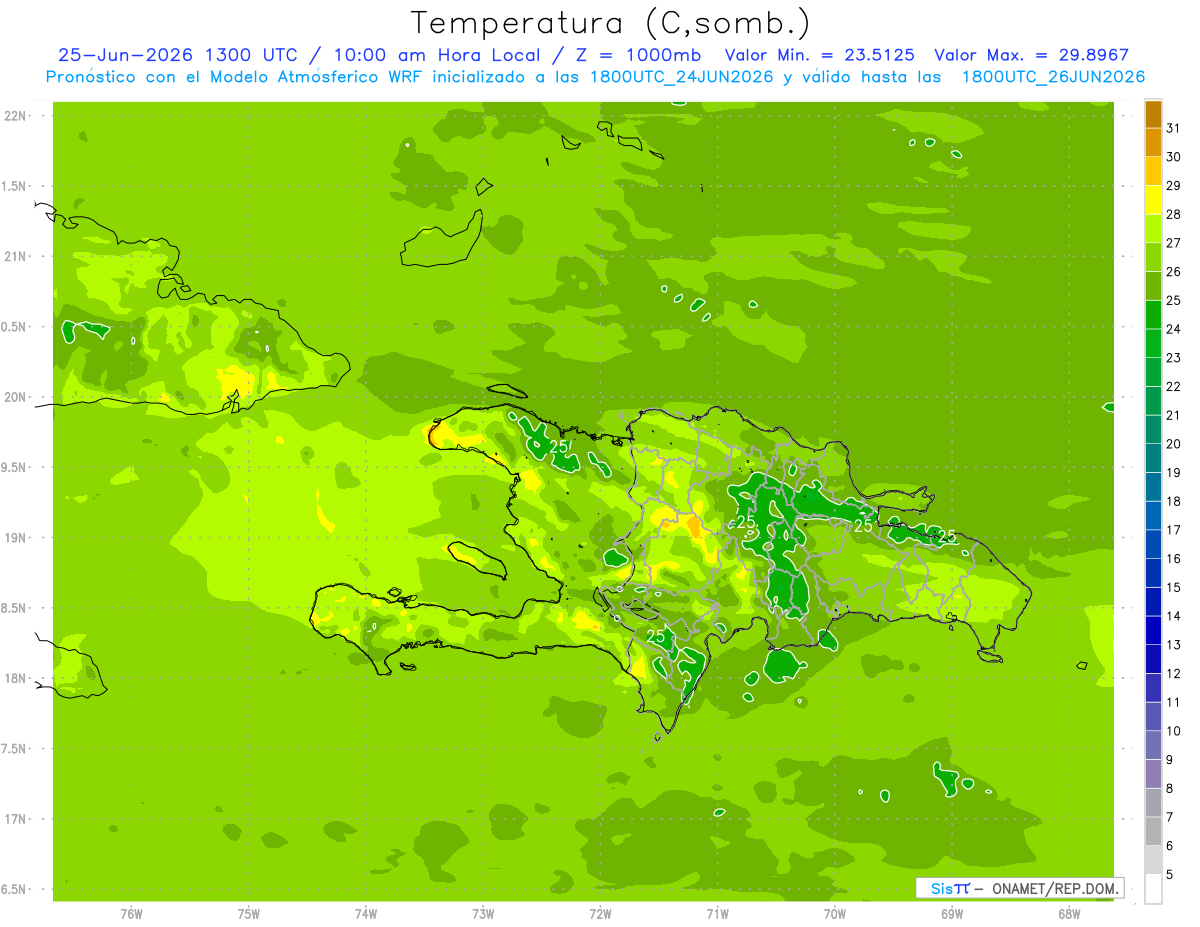Select the date text "25-Jun-2026 1300 UTC"

(177, 55)
